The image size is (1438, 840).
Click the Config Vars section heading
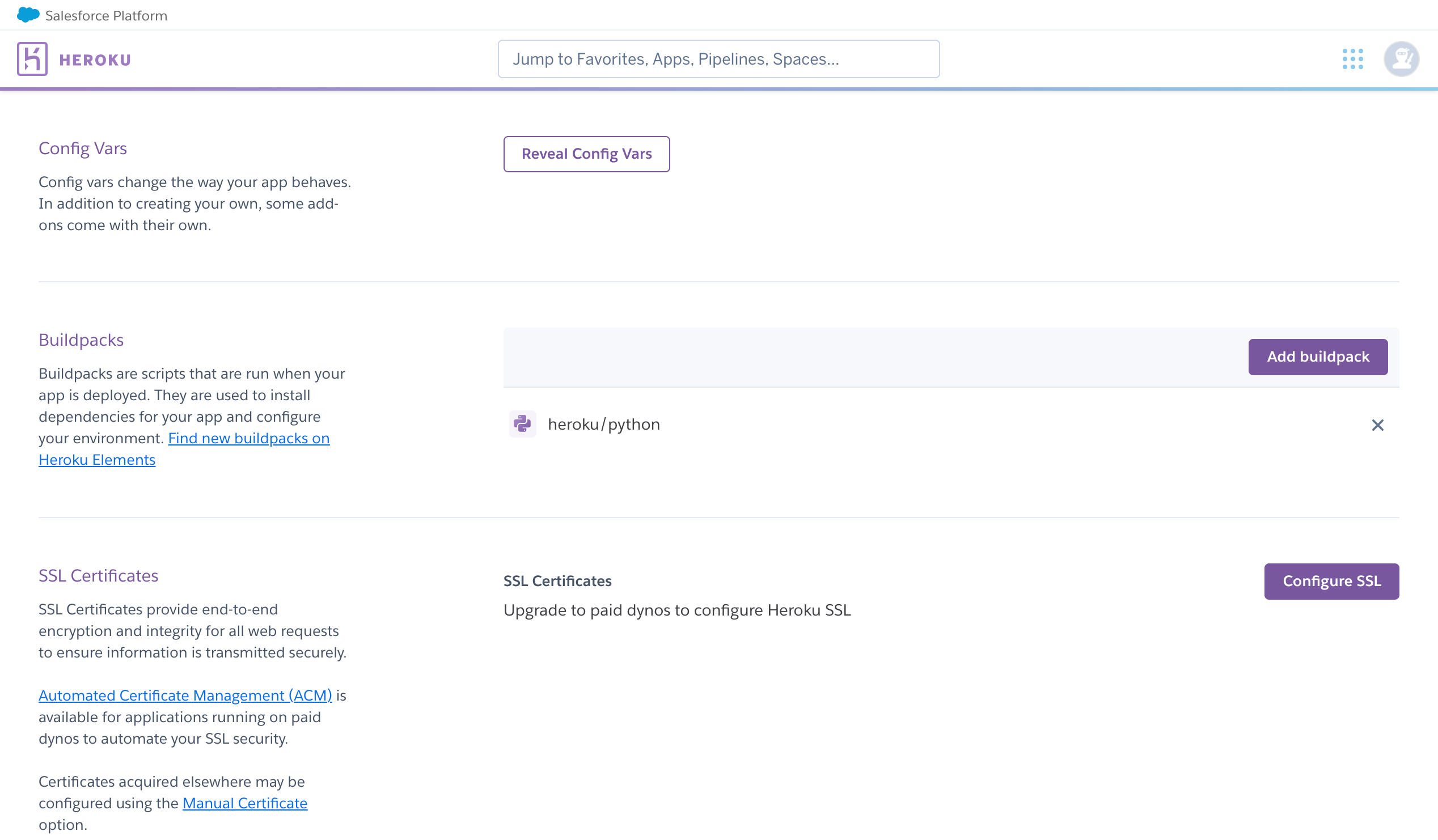tap(83, 149)
